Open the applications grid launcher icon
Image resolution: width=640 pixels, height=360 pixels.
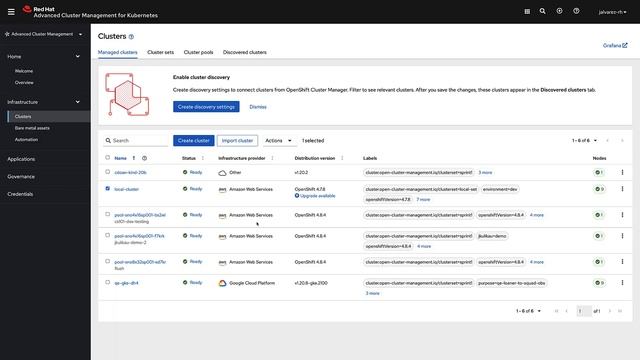pyautogui.click(x=527, y=11)
